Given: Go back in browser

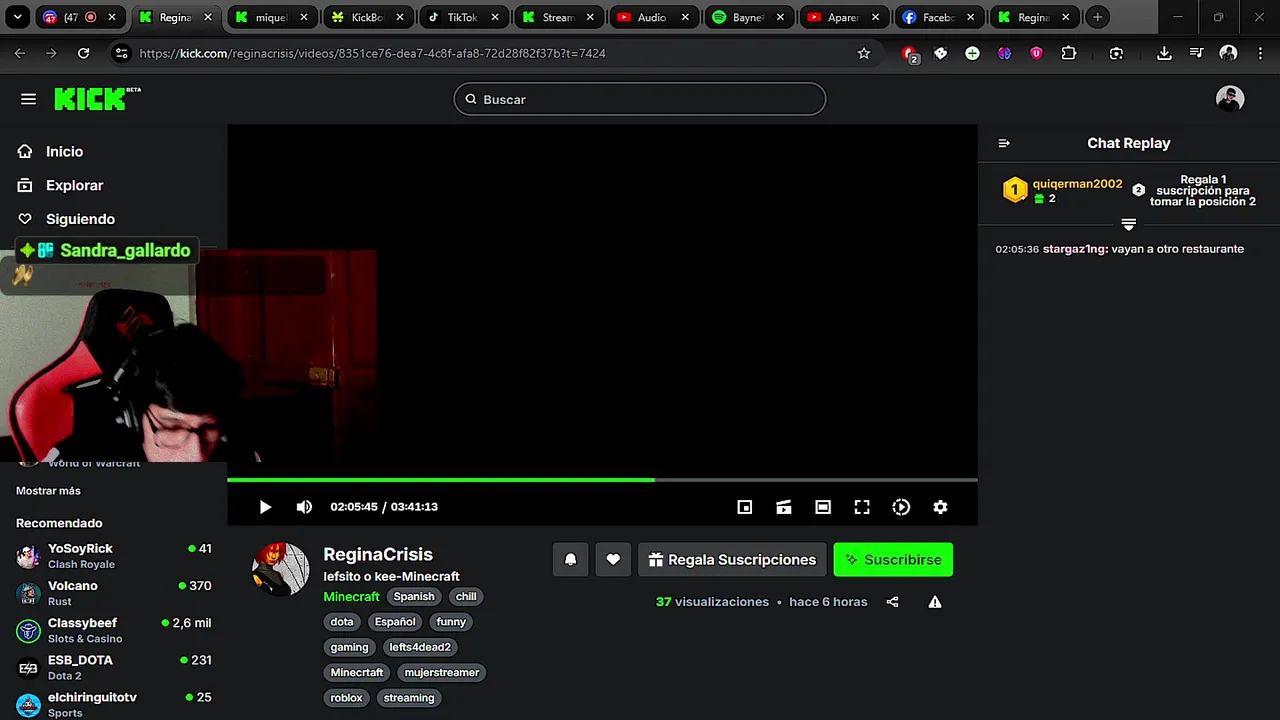Looking at the screenshot, I should coord(20,53).
